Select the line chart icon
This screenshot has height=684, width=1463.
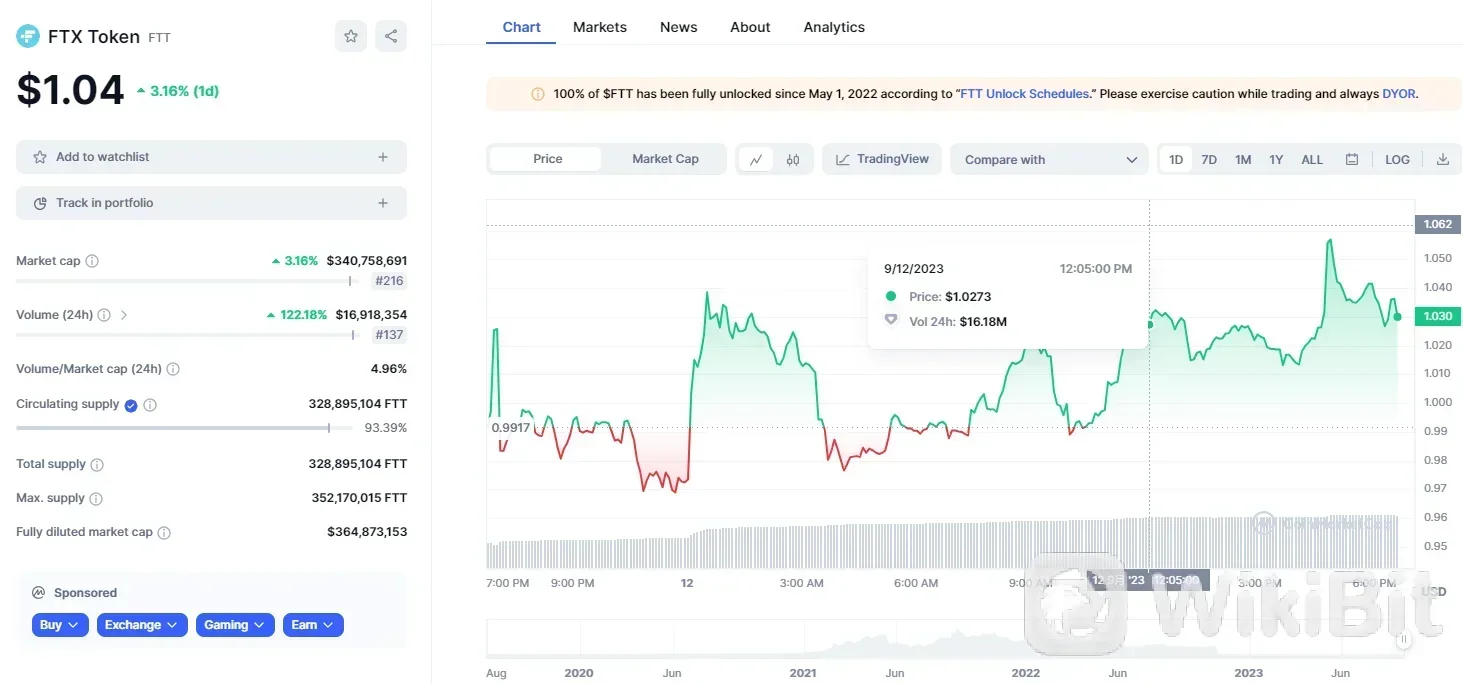(756, 159)
